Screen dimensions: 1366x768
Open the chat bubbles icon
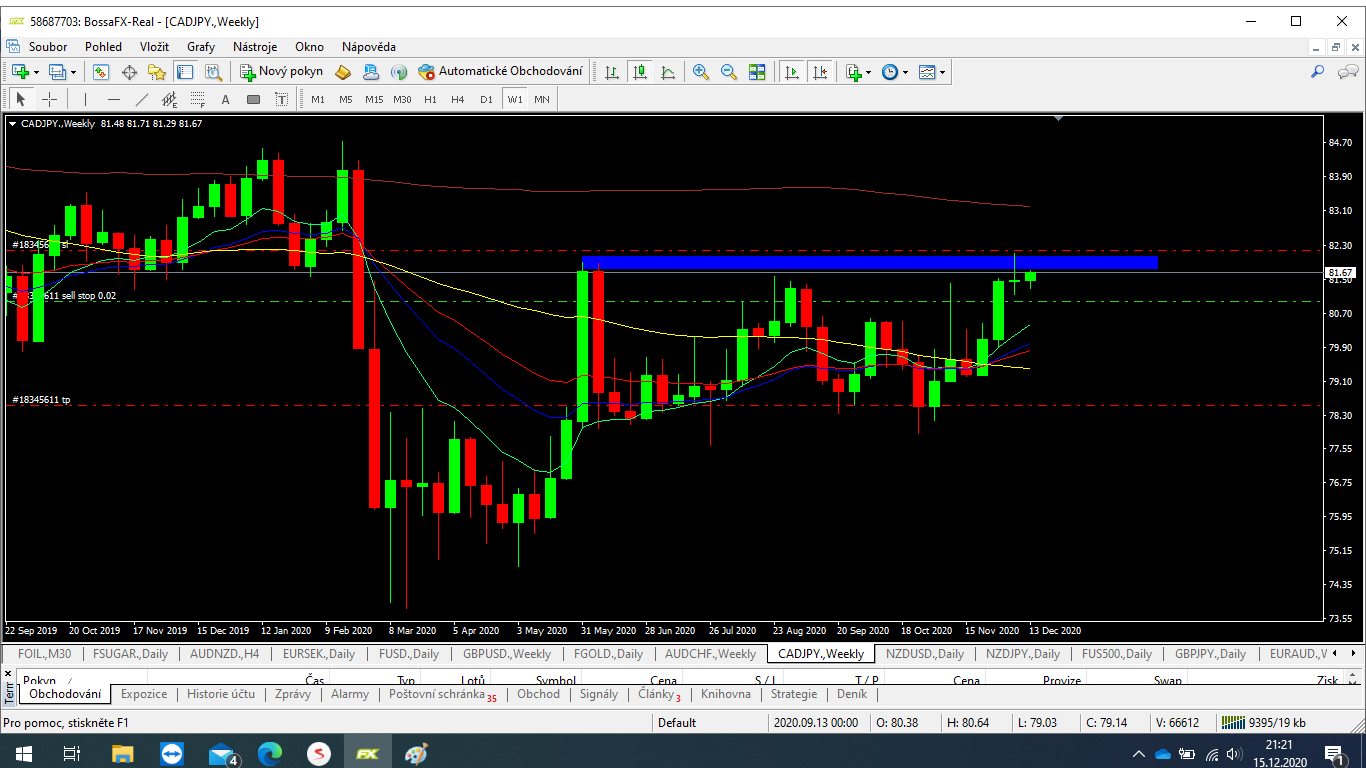(x=1348, y=72)
